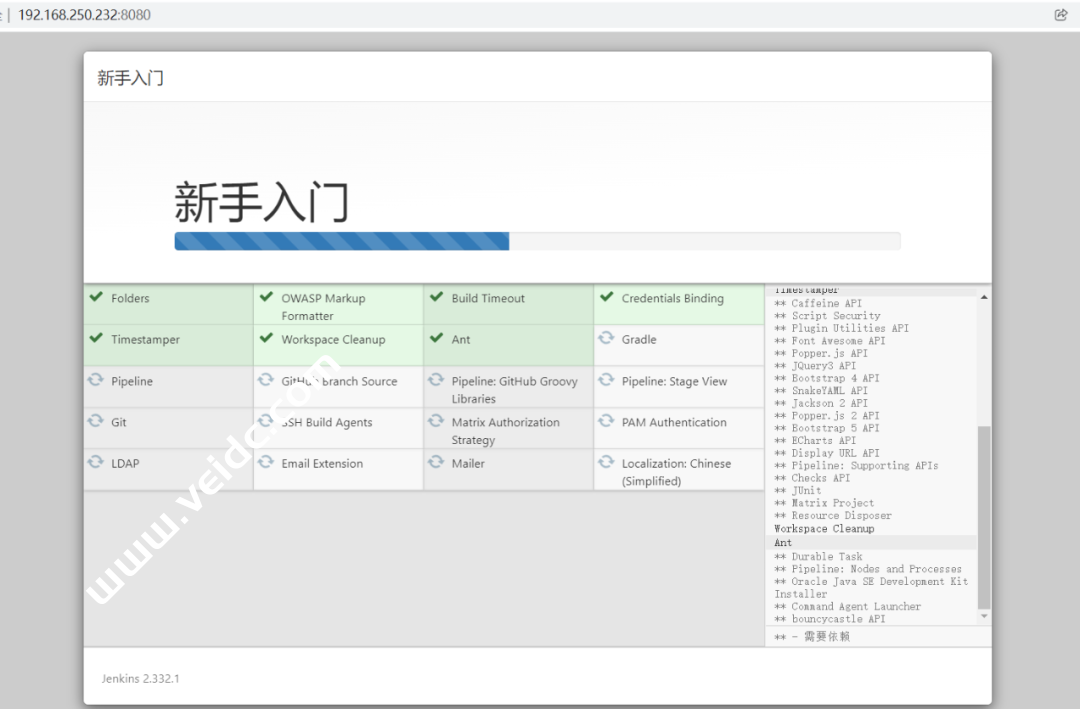The height and width of the screenshot is (709, 1080).
Task: Click the pending icon next to Mailer
Action: tap(436, 462)
